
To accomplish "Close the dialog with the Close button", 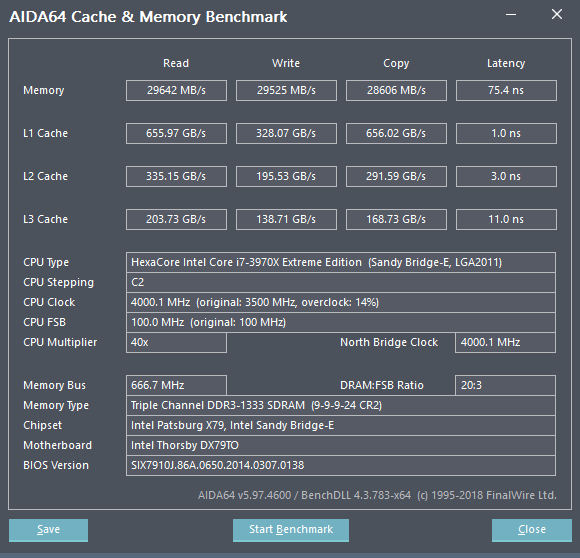I will coord(532,530).
